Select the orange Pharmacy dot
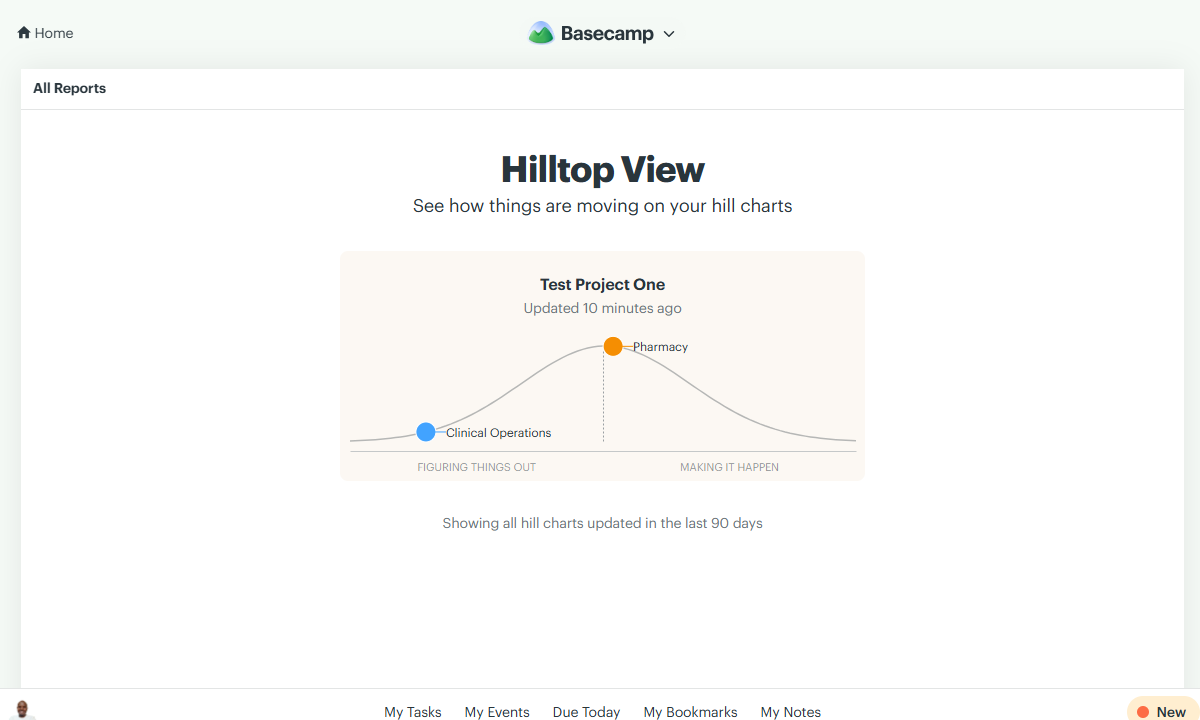This screenshot has height=720, width=1200. click(x=613, y=346)
